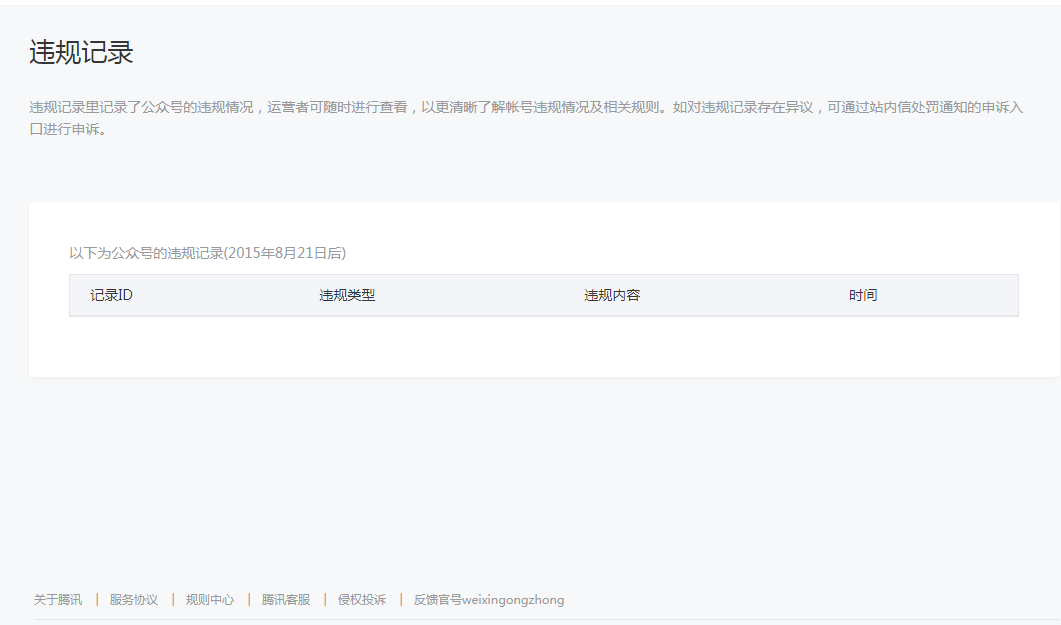Go to 规则中心 in the footer
The height and width of the screenshot is (625, 1061).
point(210,600)
